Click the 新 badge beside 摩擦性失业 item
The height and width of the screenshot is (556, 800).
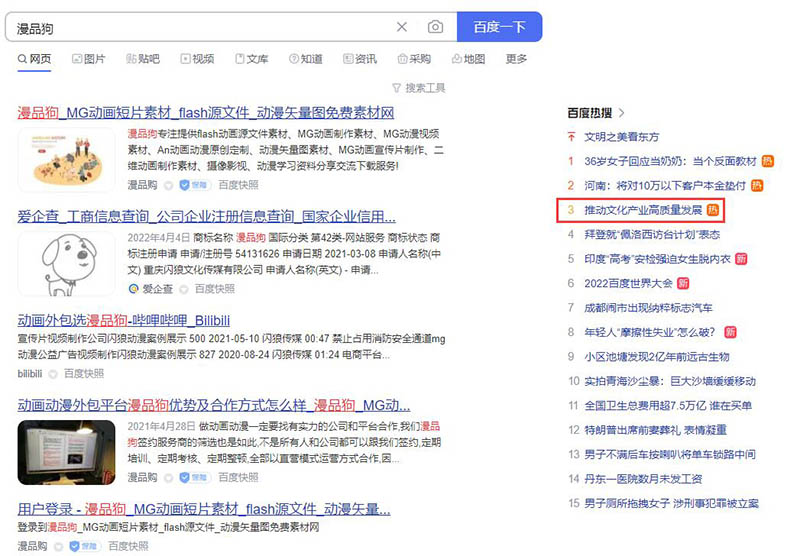[731, 332]
